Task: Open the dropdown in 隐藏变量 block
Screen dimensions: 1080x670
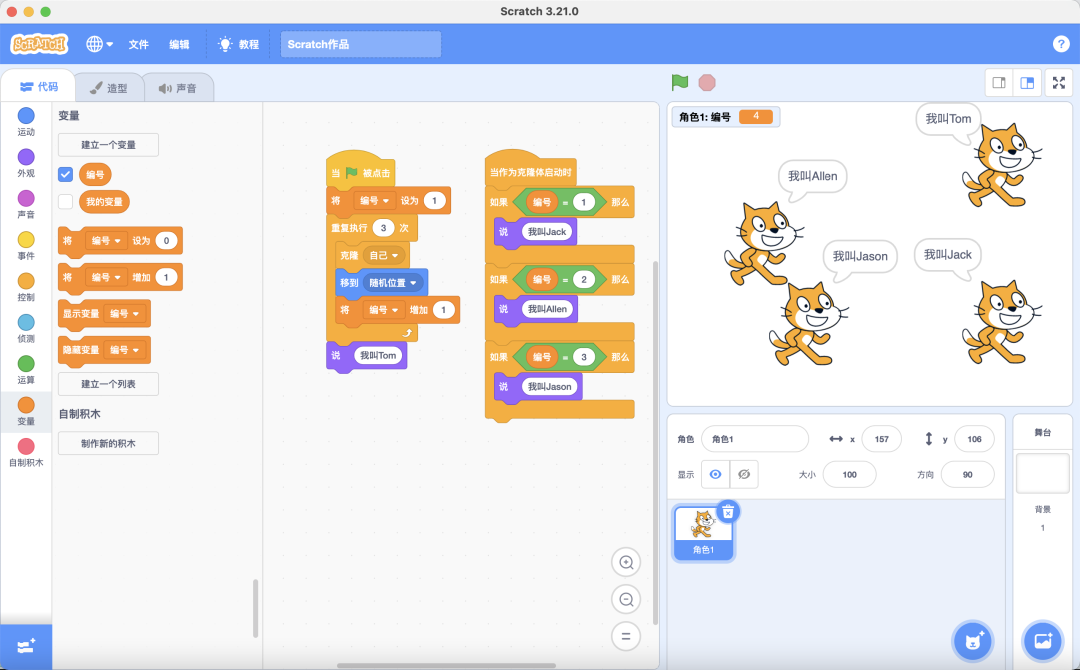Action: [125, 350]
